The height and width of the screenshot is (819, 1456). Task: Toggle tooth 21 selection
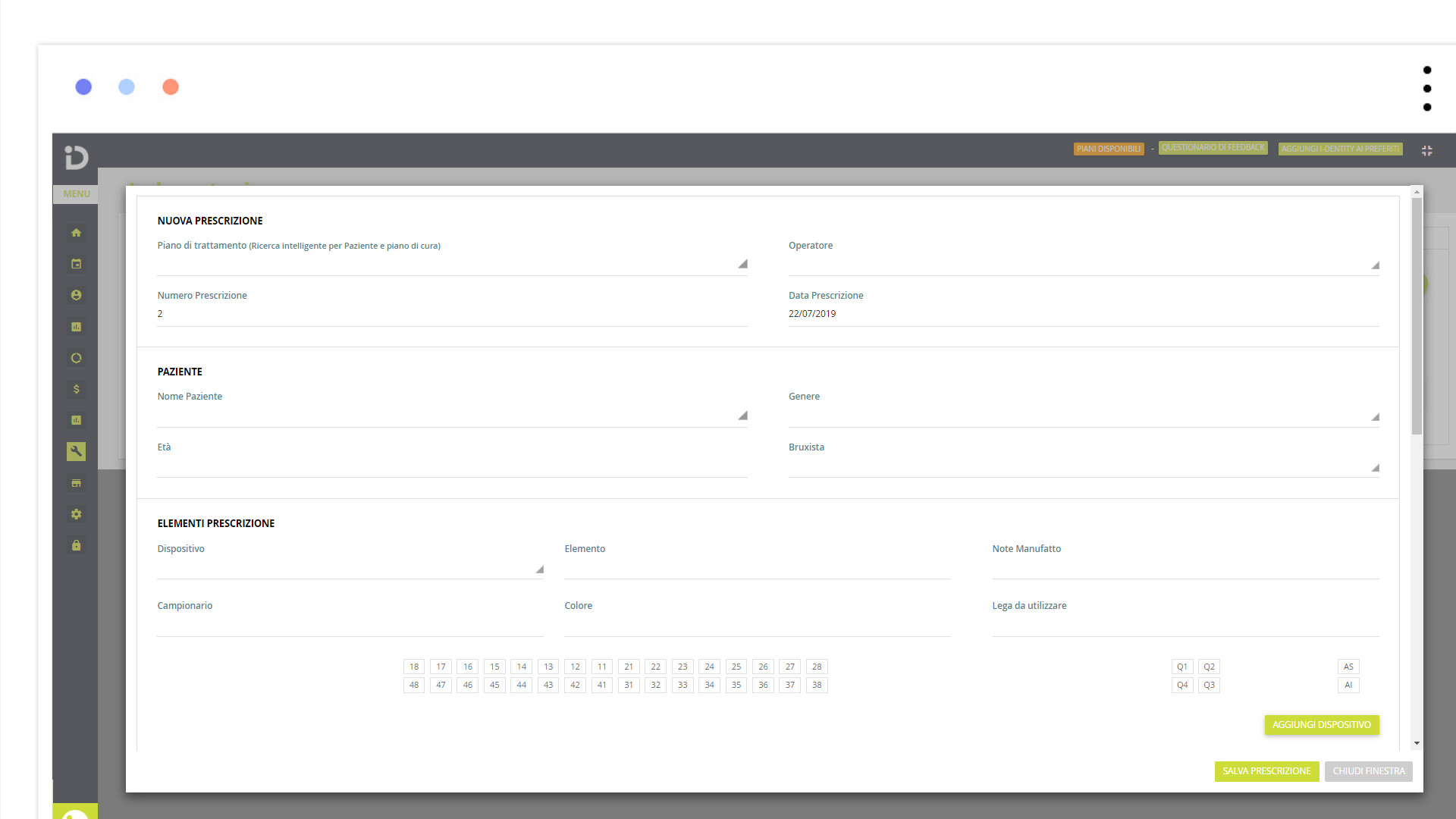tap(629, 667)
